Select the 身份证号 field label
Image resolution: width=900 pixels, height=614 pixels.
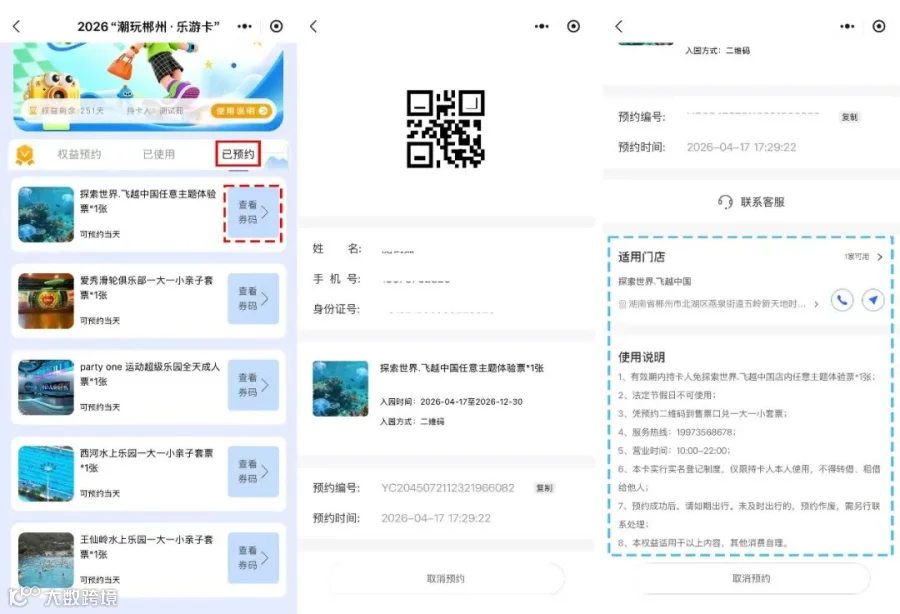[x=336, y=309]
